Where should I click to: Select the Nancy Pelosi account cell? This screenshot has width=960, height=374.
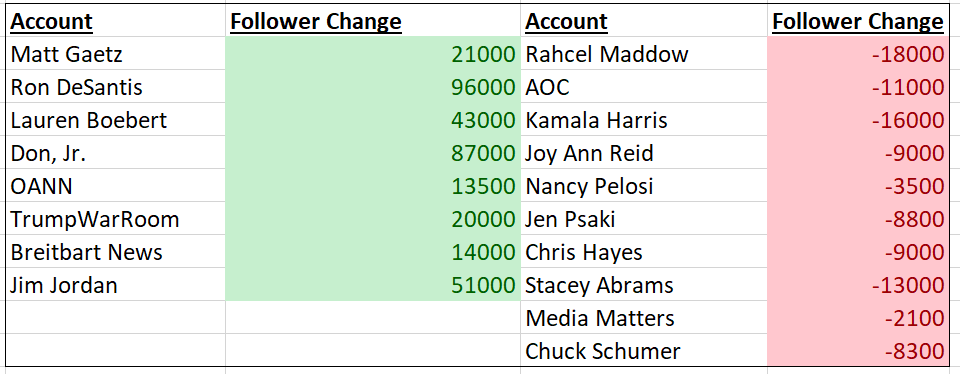644,186
